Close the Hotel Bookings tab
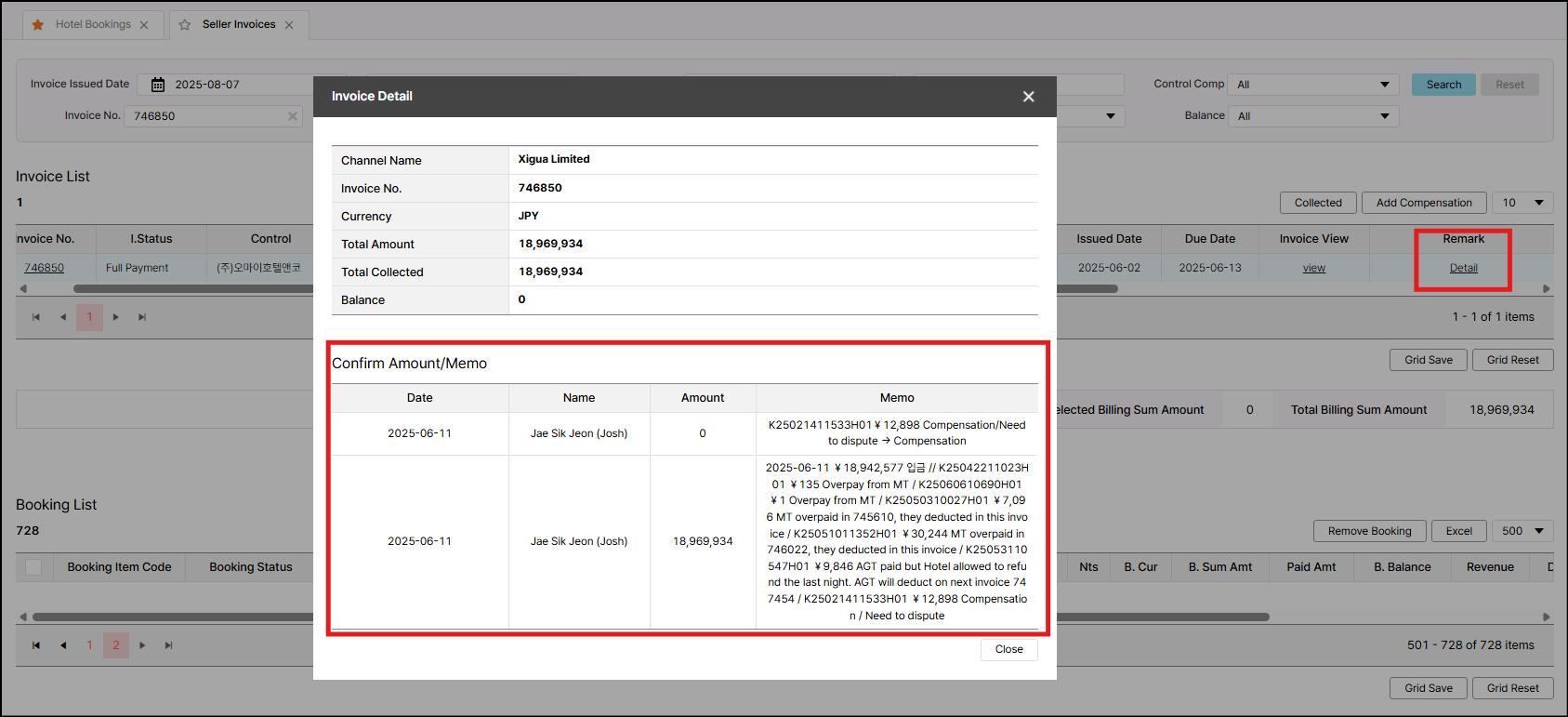Image resolution: width=1568 pixels, height=717 pixels. pyautogui.click(x=144, y=25)
